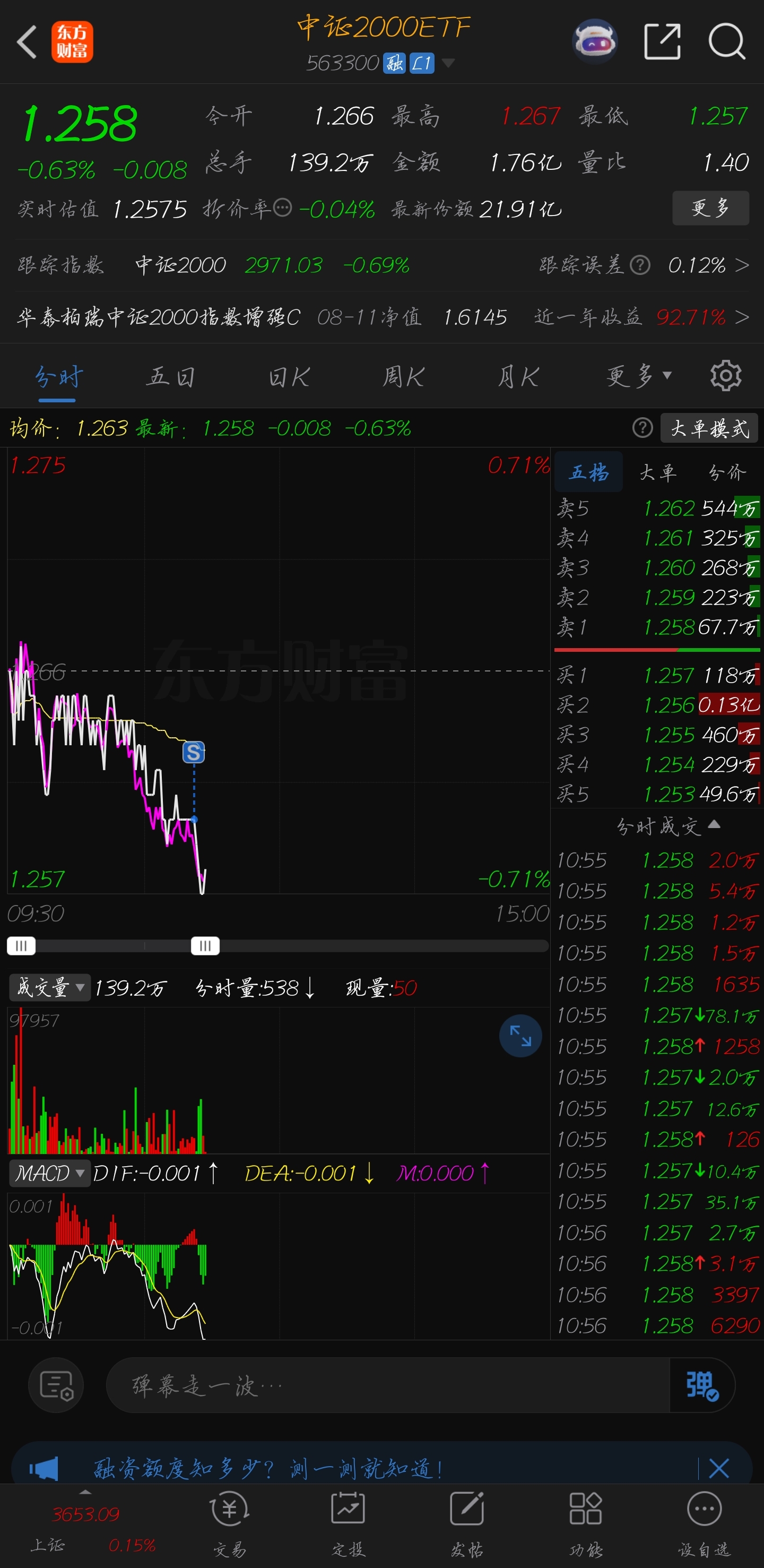This screenshot has height=1568, width=764.
Task: Open 华泰柏瑞中证2000指数增强C fund link
Action: pos(159,316)
